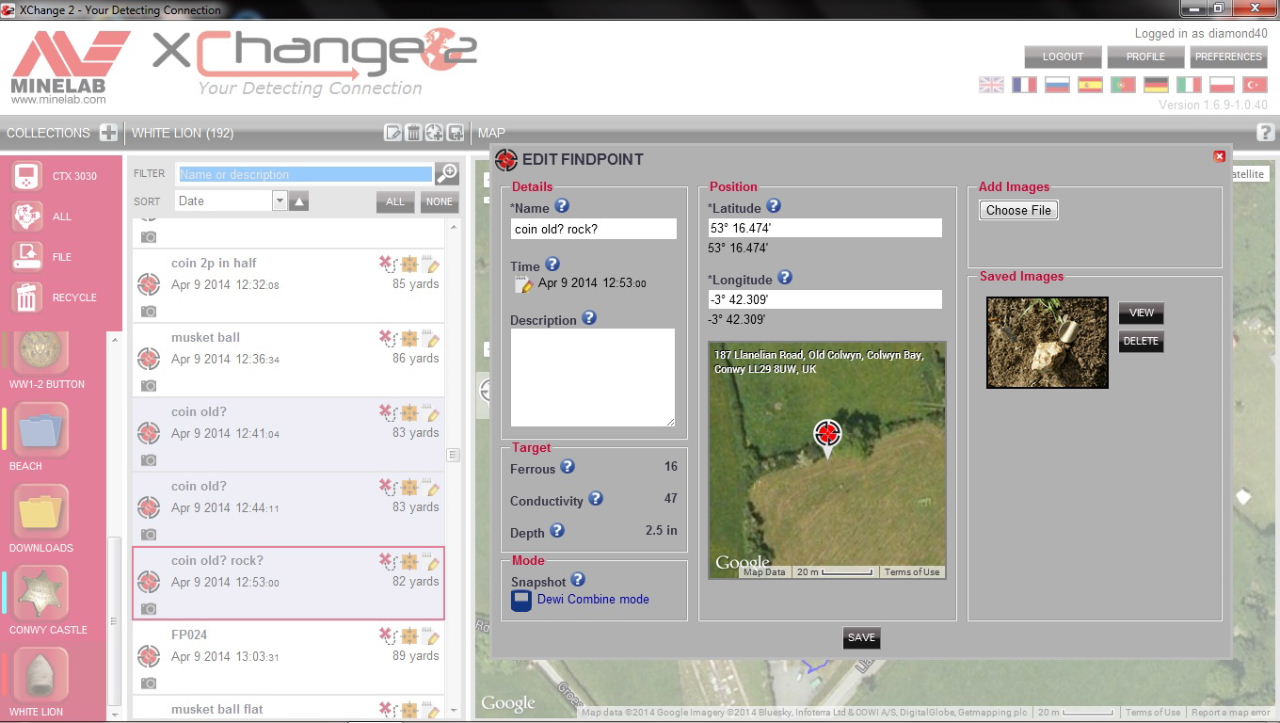This screenshot has height=723, width=1280.
Task: Switch language to German flag
Action: click(x=1156, y=85)
